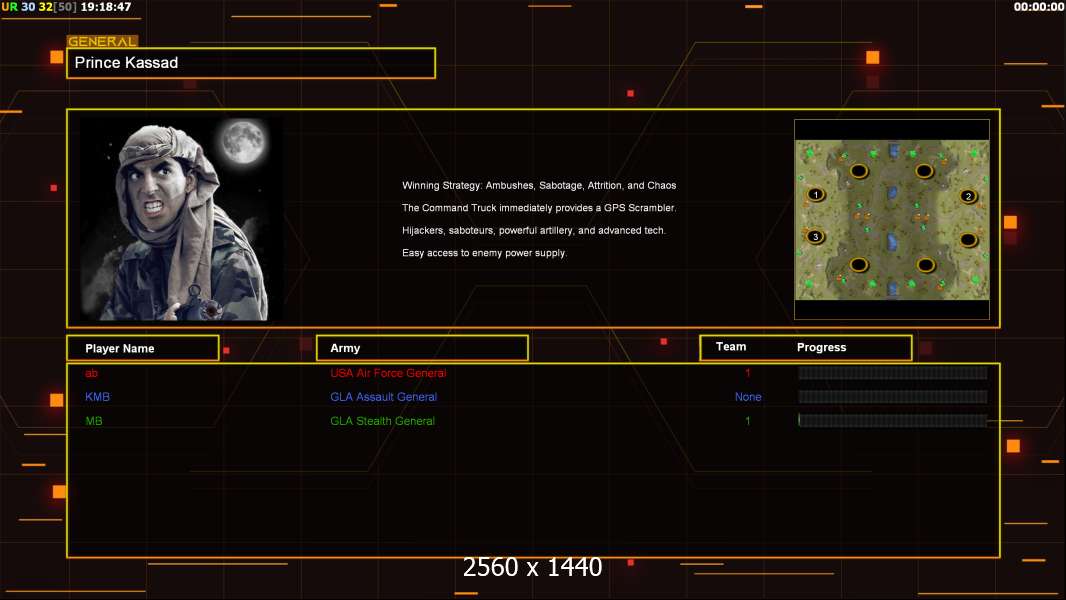
Task: Select player name KMB
Action: point(97,397)
